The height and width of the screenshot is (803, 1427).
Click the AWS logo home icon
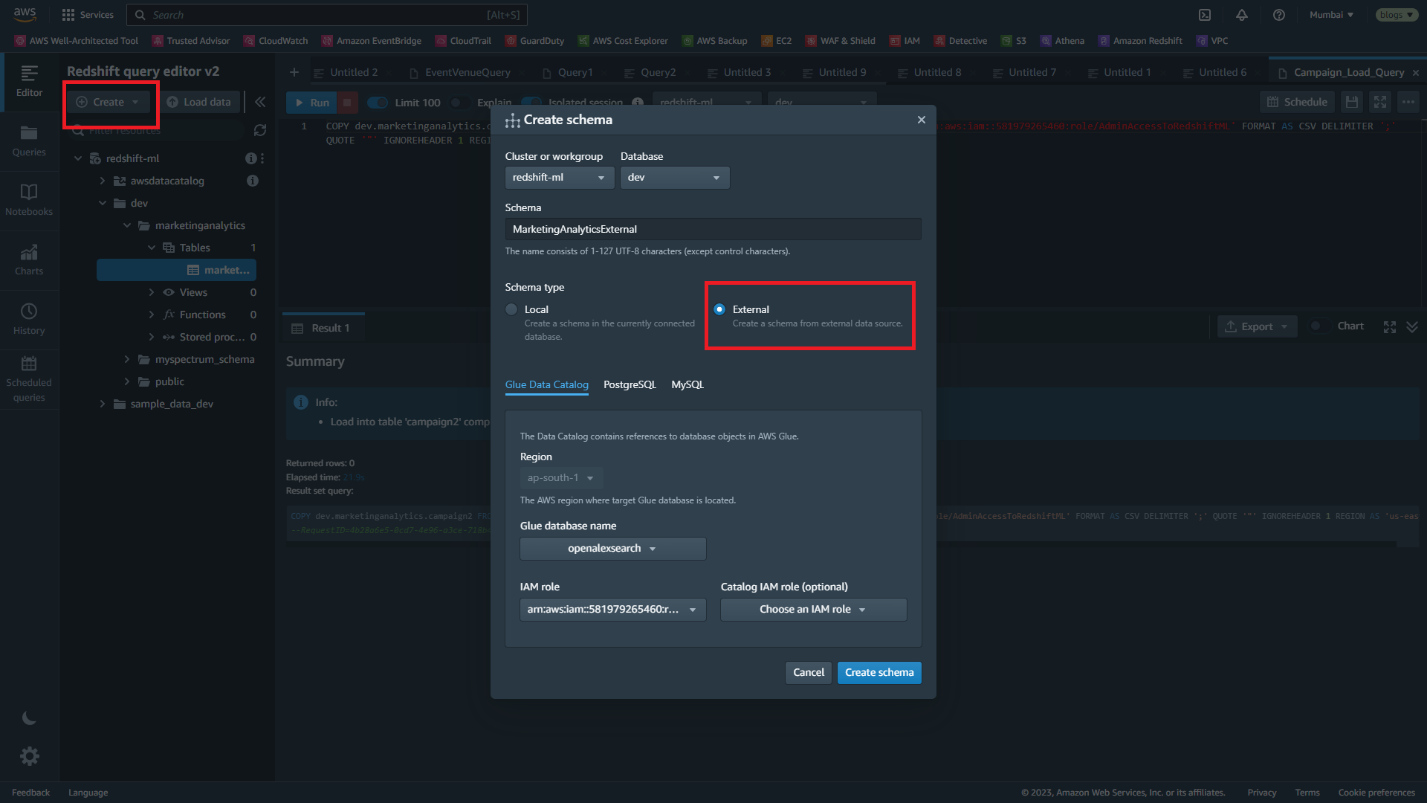coord(25,14)
